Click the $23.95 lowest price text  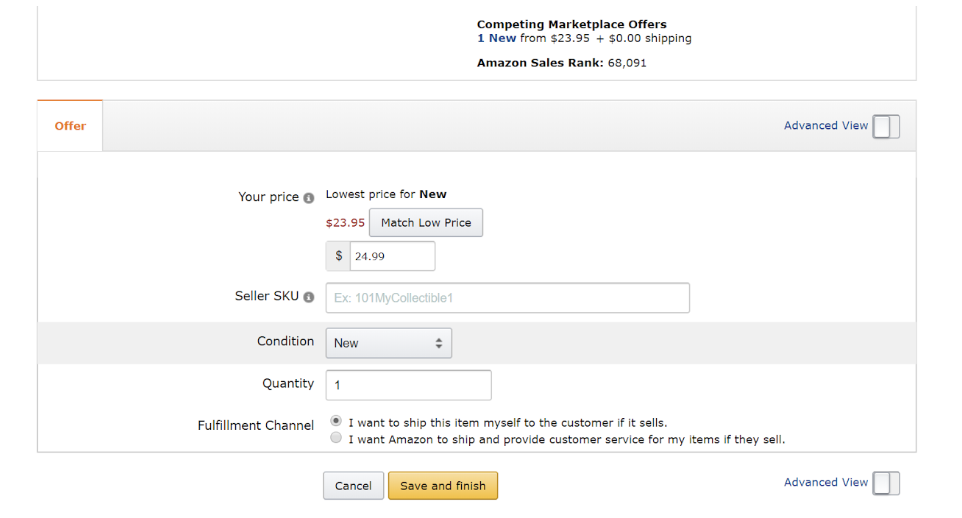coord(345,223)
